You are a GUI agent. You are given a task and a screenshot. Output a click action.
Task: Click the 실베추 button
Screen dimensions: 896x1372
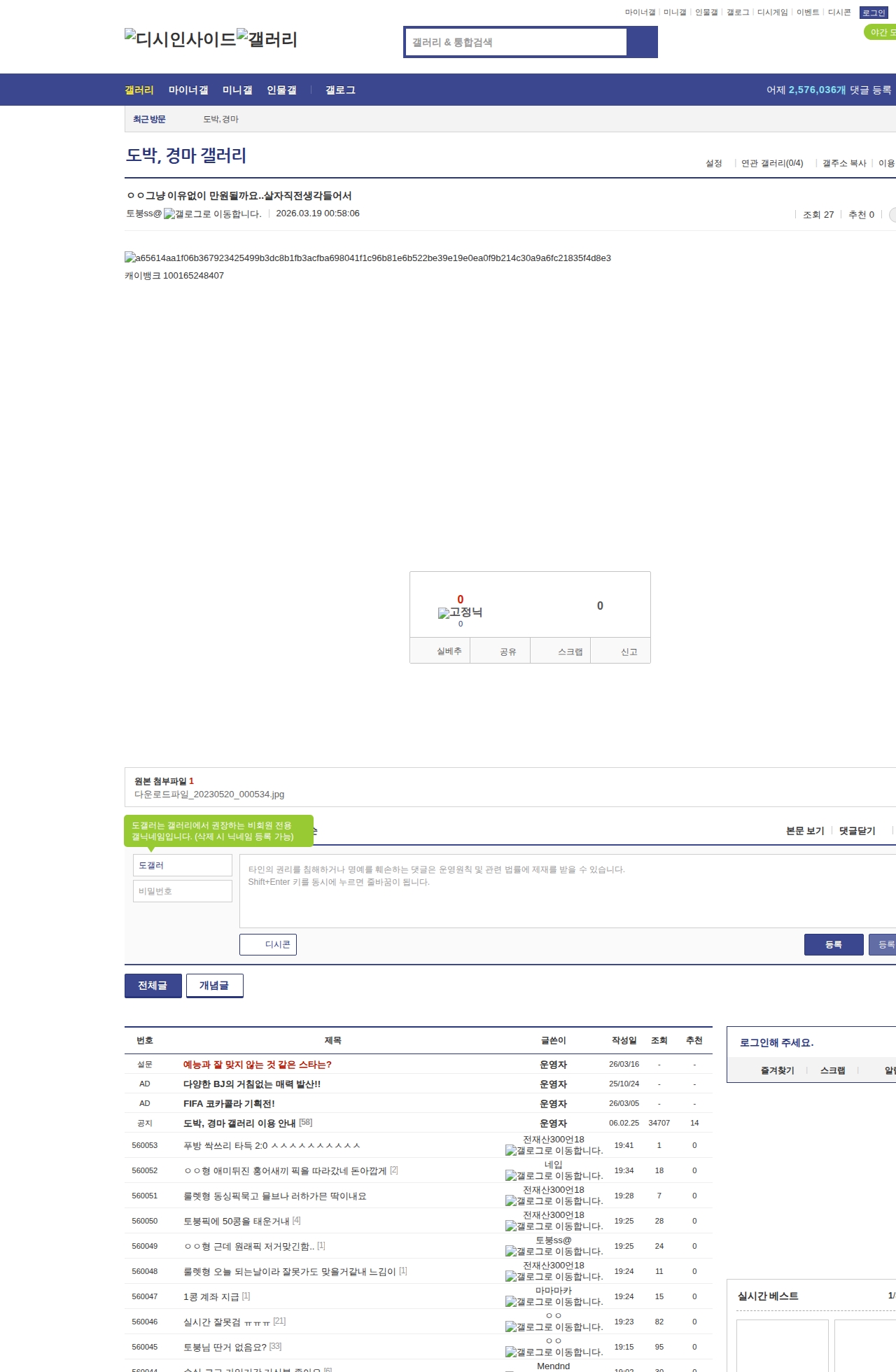pos(440,651)
